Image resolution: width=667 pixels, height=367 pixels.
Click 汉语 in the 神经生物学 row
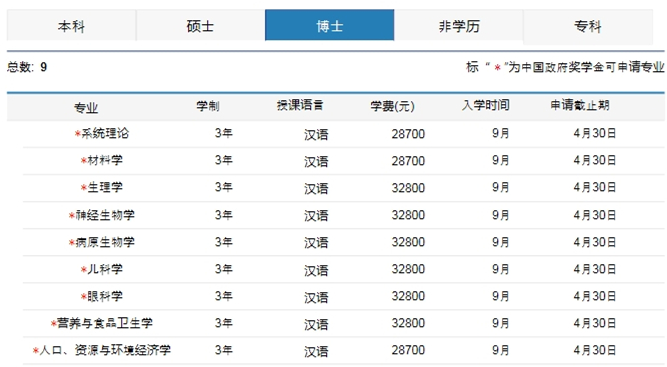click(316, 216)
